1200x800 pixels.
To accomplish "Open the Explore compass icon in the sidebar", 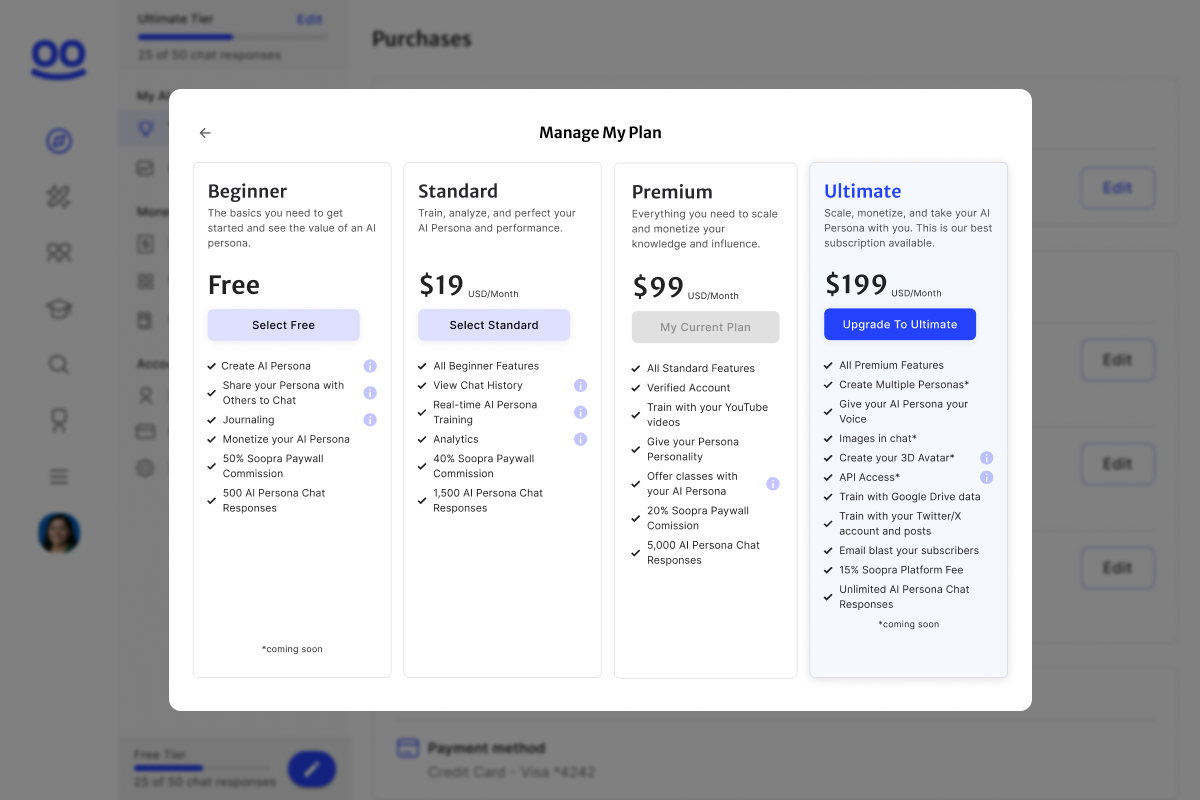I will tap(59, 141).
